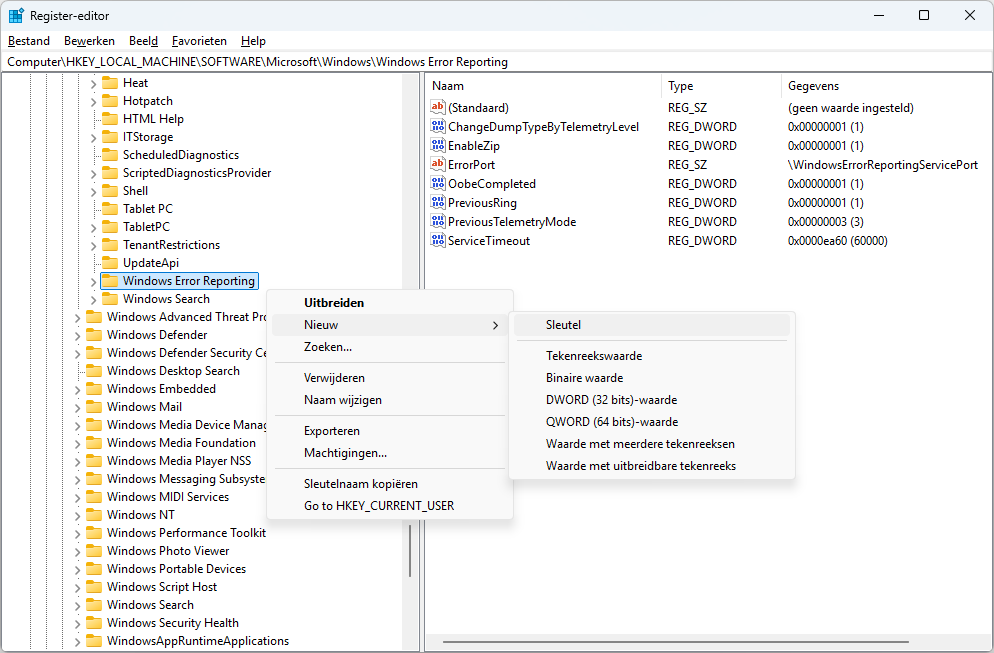Open the Beeld menu
This screenshot has height=653, width=994.
coord(143,41)
